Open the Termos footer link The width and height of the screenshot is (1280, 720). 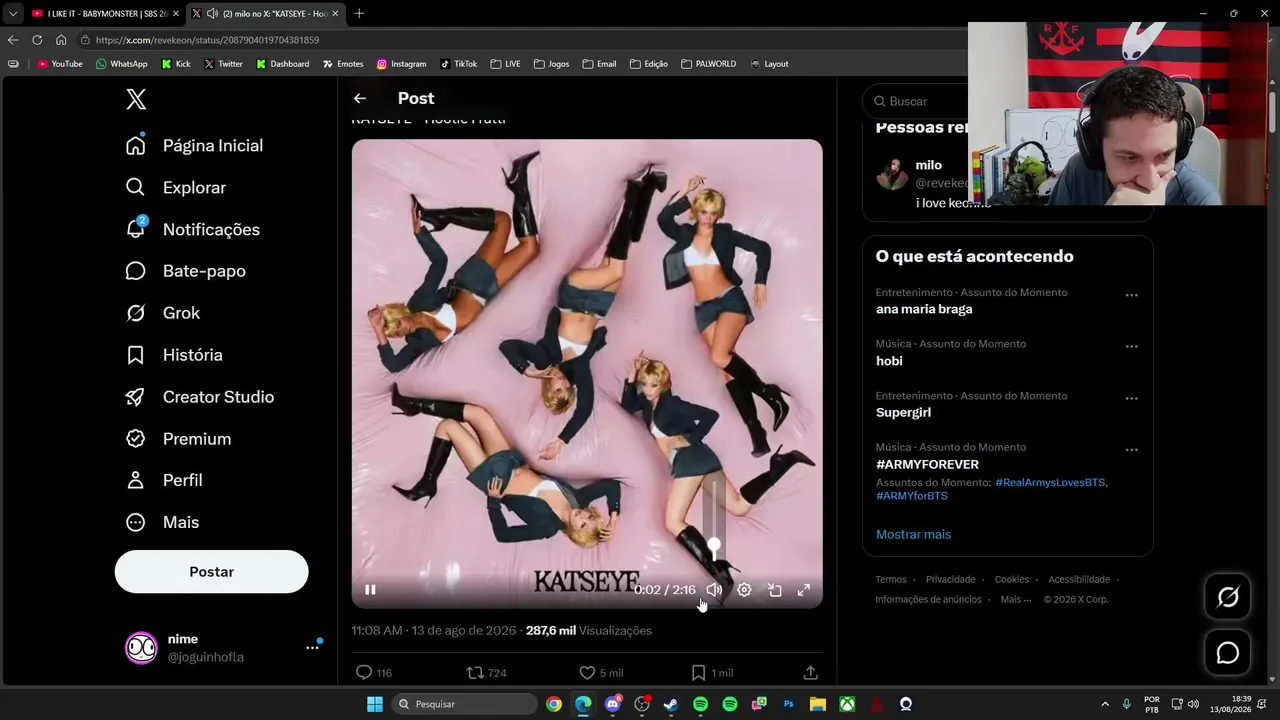(891, 579)
